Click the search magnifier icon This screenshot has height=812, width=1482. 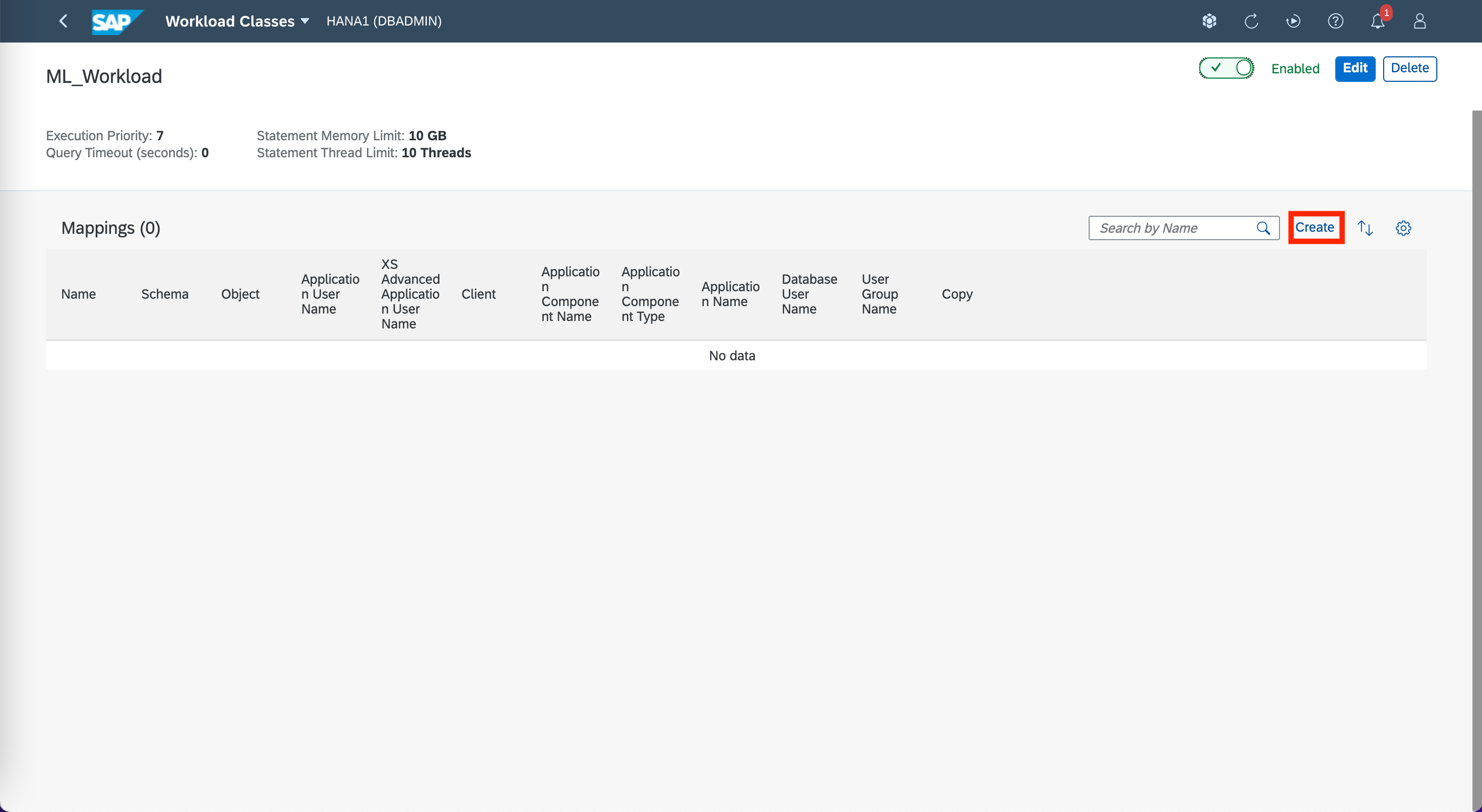[x=1263, y=228]
